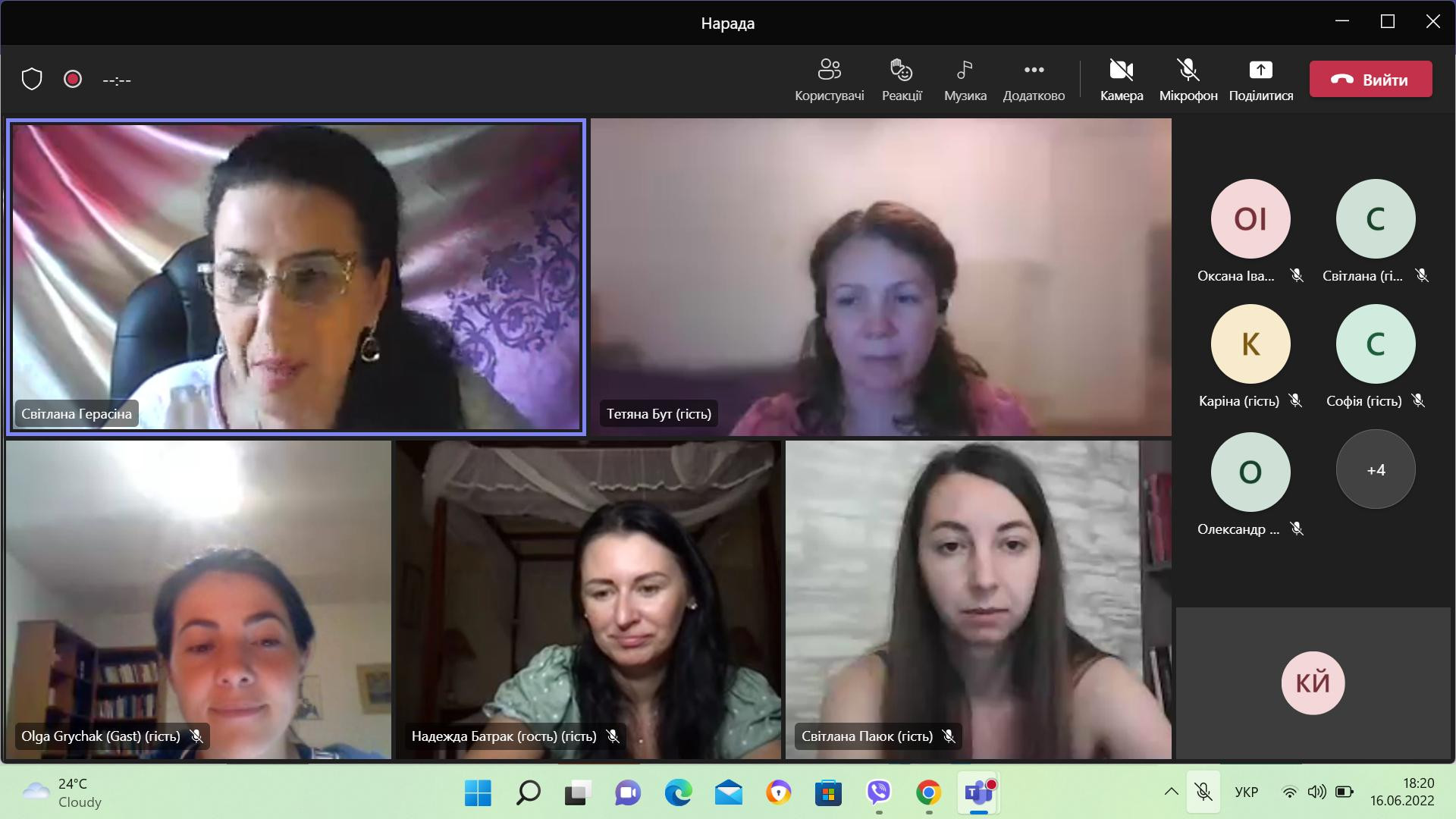Toggle taskbar microphone mute icon
1456x819 pixels.
point(1203,792)
